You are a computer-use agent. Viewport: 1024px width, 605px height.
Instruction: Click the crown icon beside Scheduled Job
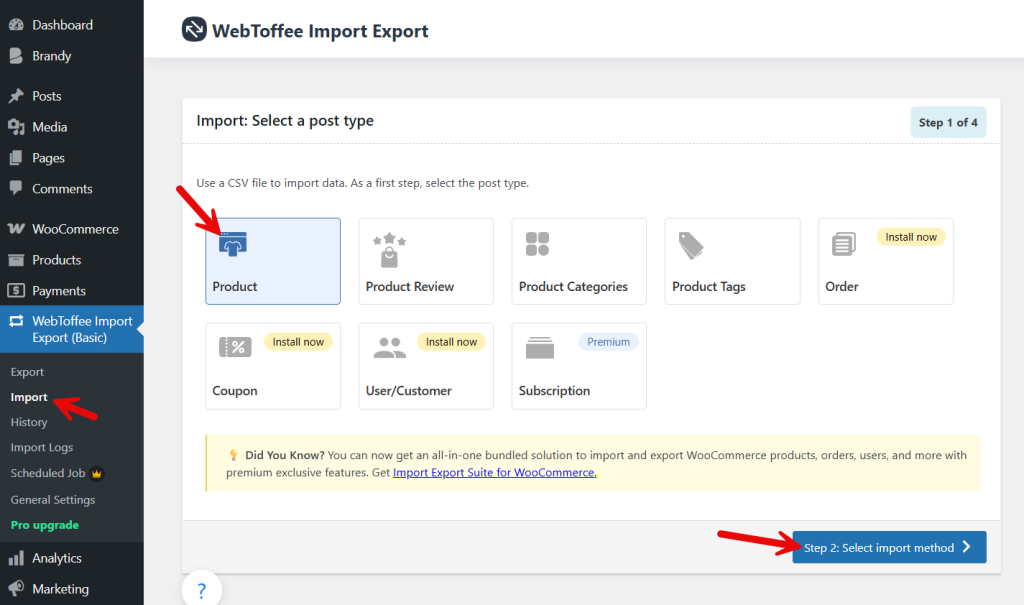96,473
